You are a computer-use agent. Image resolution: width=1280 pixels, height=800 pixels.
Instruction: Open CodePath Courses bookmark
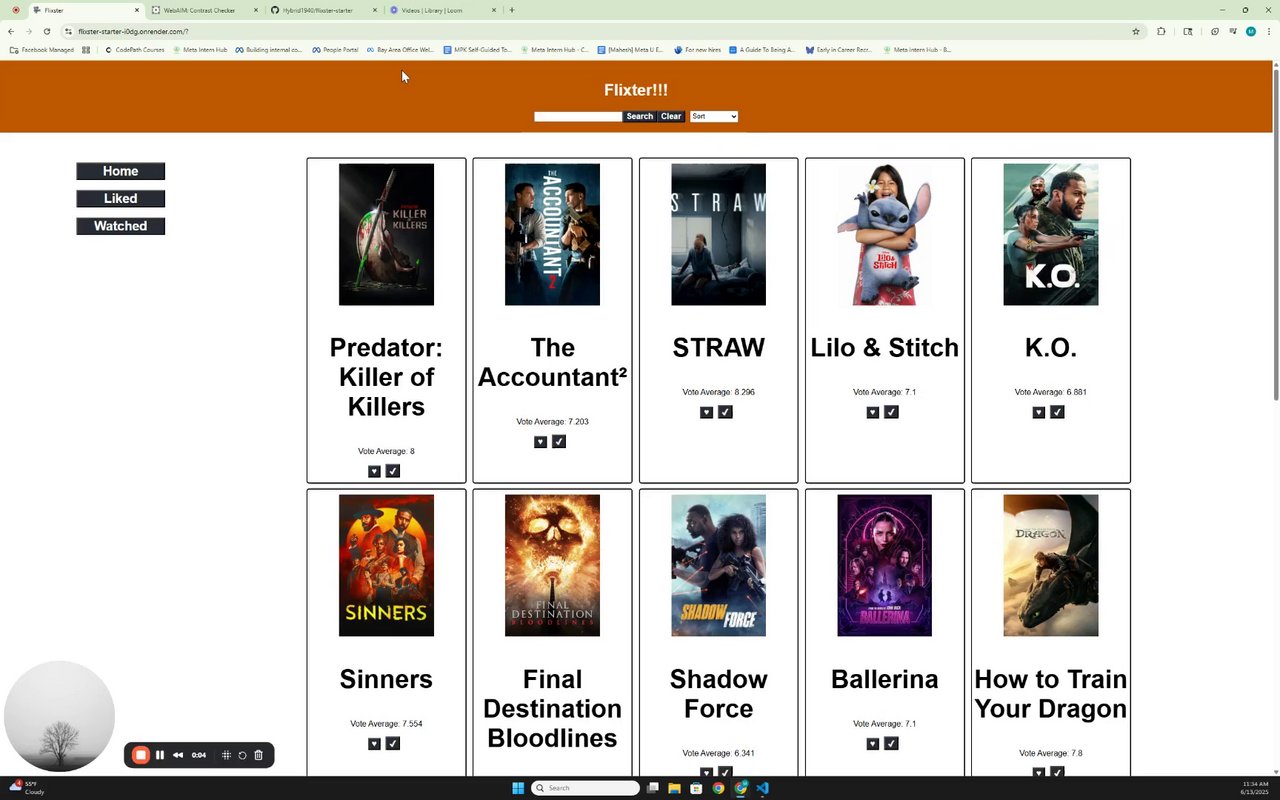coord(135,49)
